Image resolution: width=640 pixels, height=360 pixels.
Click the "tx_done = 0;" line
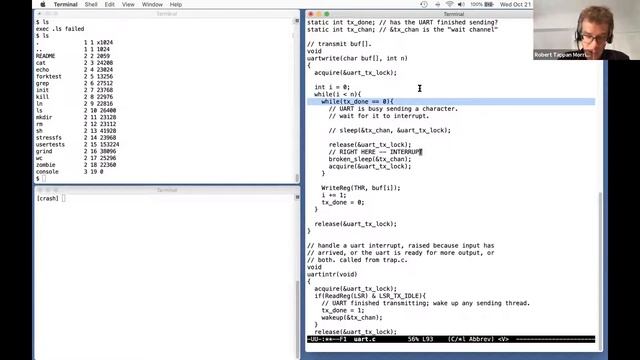coord(343,202)
